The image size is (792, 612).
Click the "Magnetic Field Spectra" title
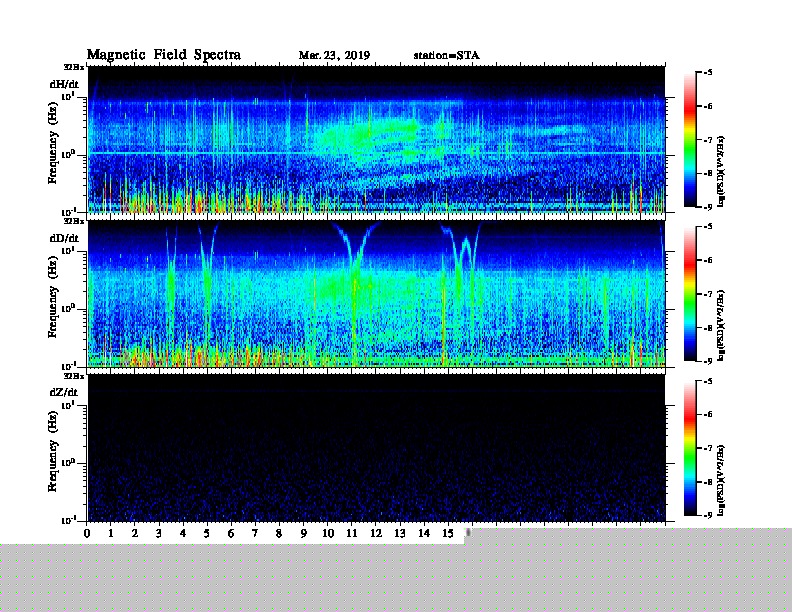(164, 55)
